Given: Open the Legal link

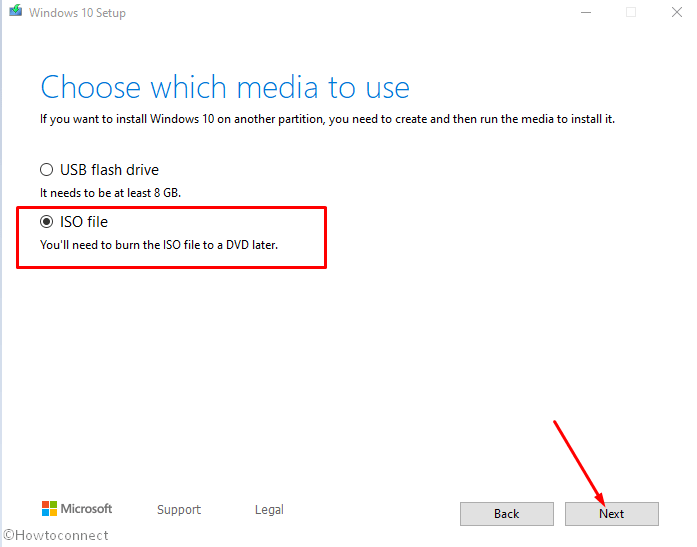Looking at the screenshot, I should [x=269, y=509].
